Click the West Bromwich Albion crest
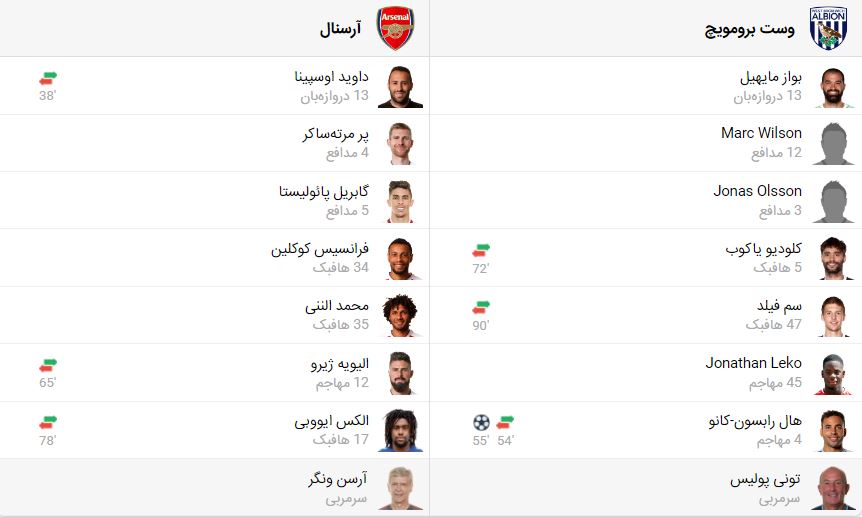Image resolution: width=862 pixels, height=517 pixels. [x=828, y=28]
